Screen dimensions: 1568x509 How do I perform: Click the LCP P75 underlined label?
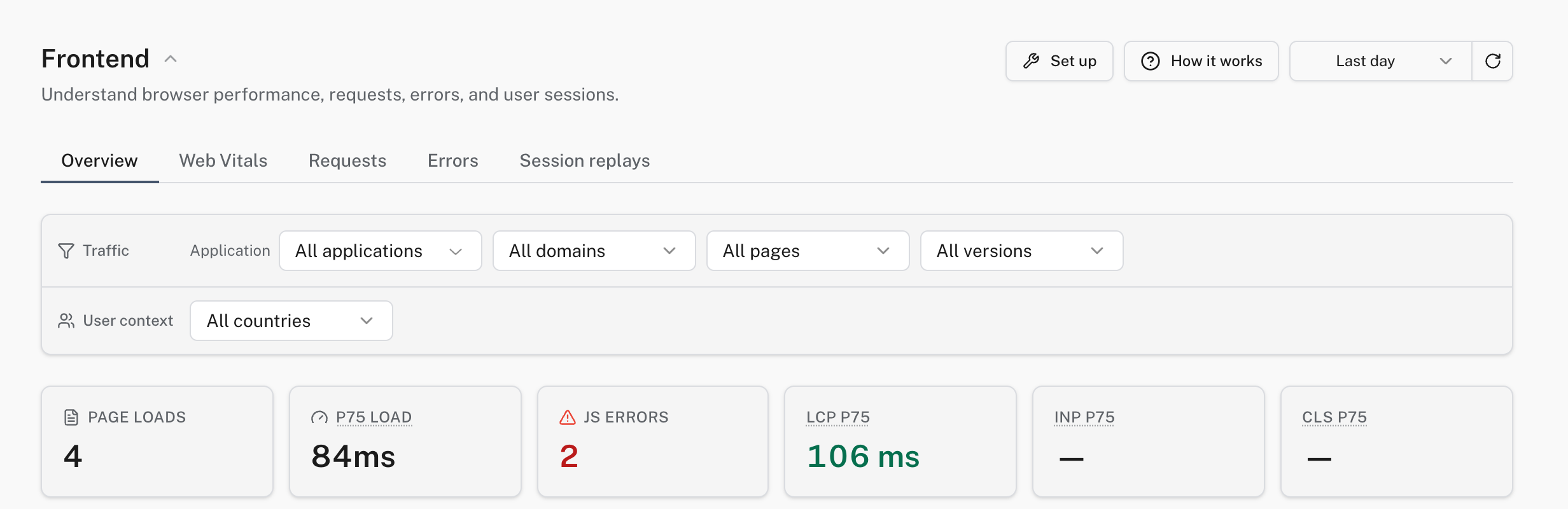838,417
